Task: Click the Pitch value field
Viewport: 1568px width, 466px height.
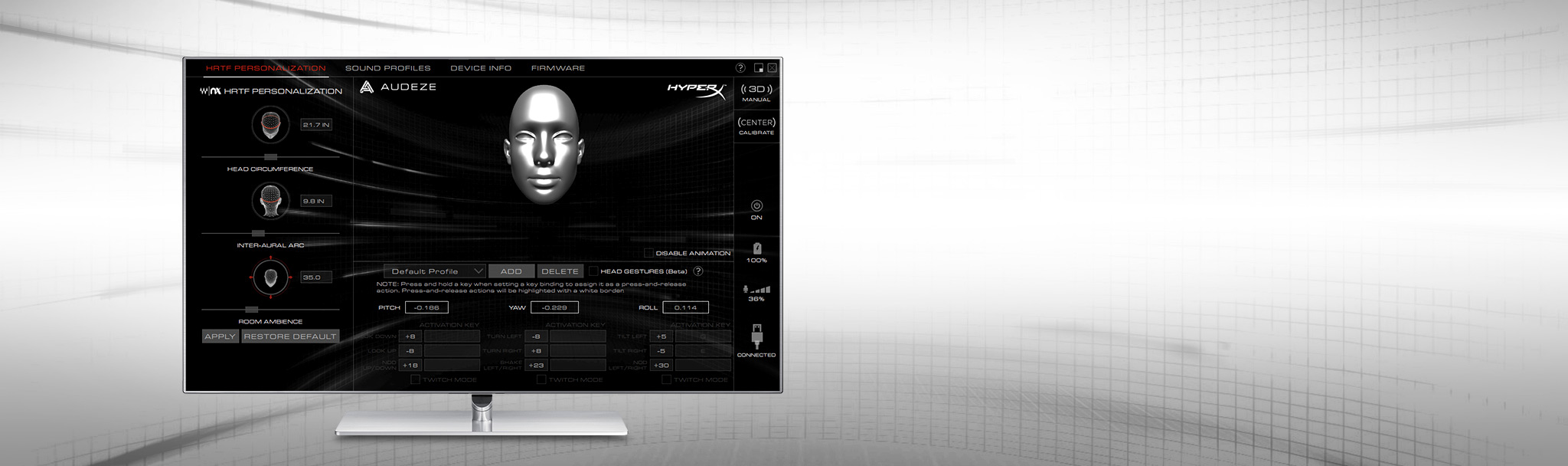Action: [x=426, y=307]
